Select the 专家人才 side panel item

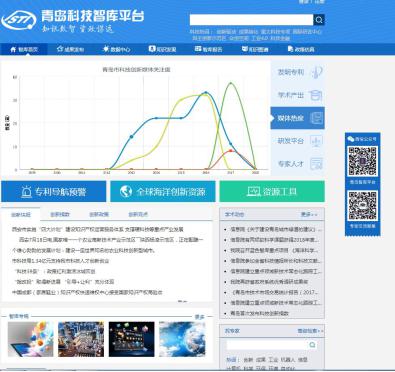point(297,164)
